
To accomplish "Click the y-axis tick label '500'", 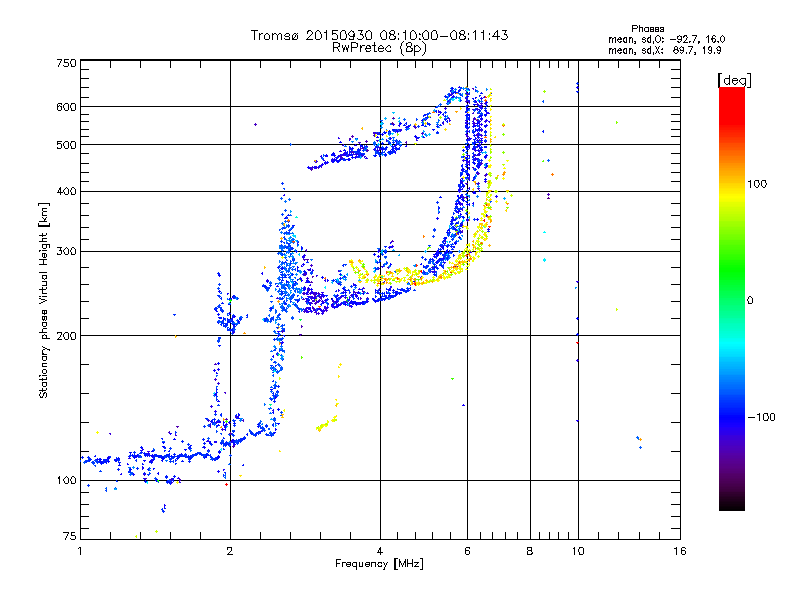I will pos(66,145).
